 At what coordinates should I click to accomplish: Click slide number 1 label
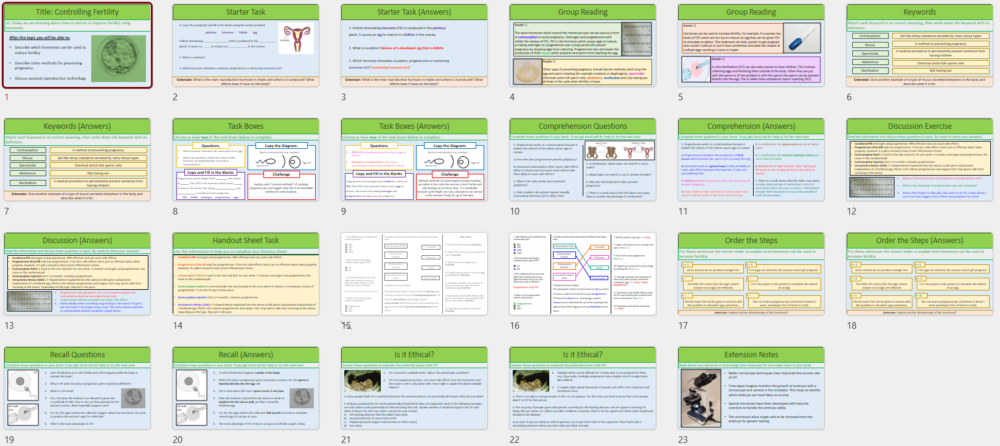click(x=7, y=97)
